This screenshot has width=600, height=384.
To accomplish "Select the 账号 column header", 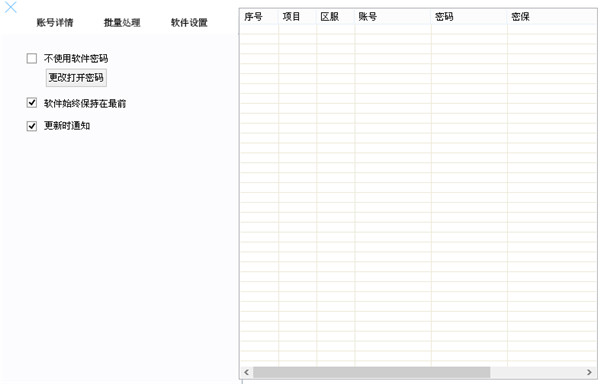I will point(393,16).
